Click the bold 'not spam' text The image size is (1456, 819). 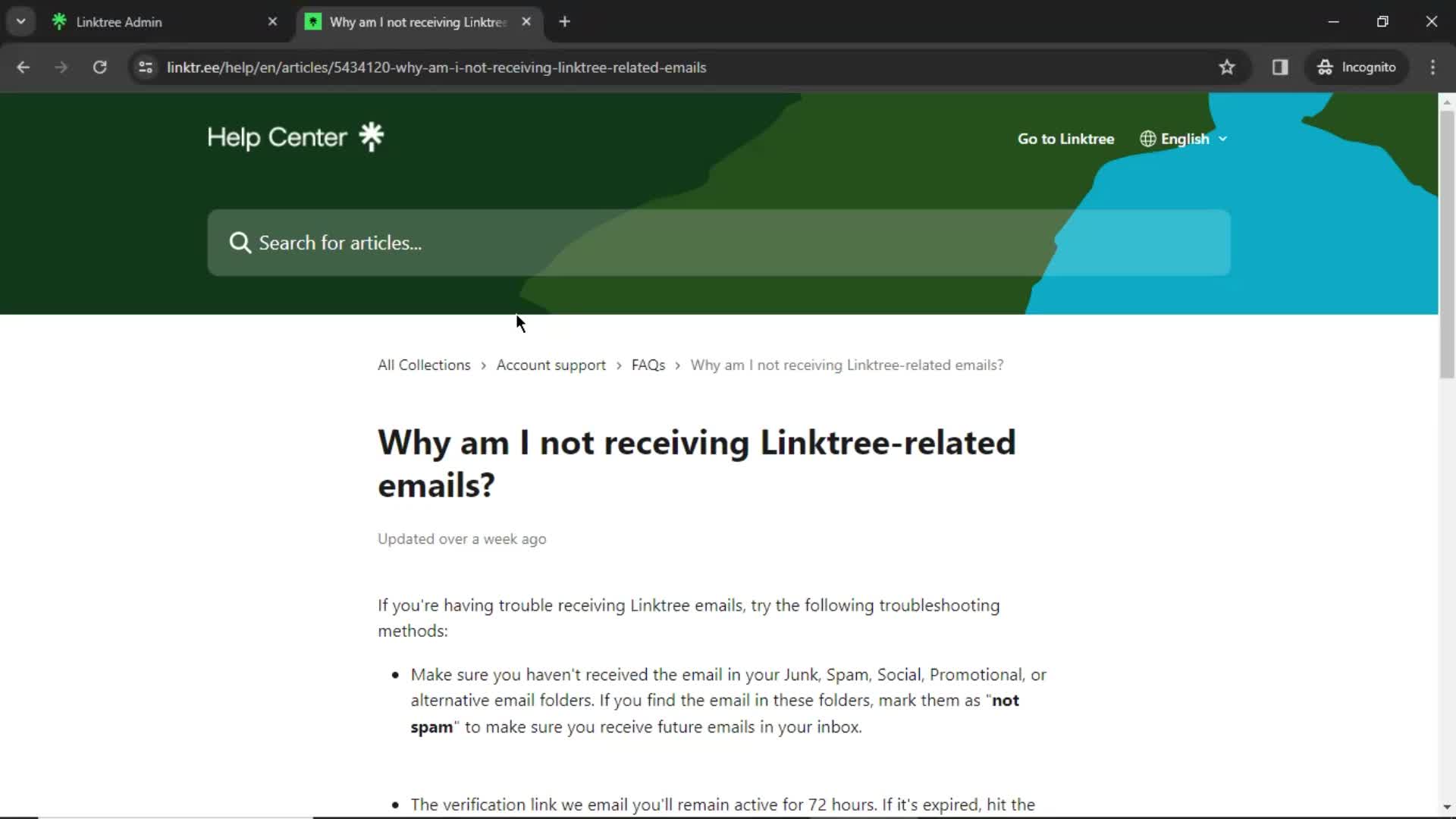coord(714,714)
